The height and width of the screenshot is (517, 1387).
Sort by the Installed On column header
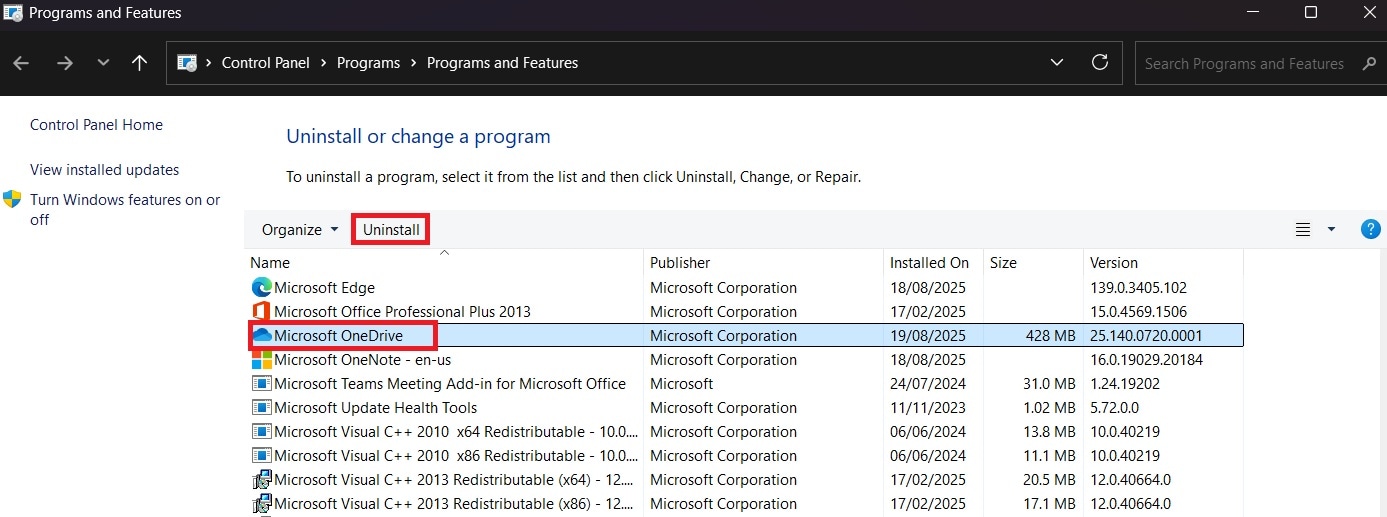click(929, 263)
